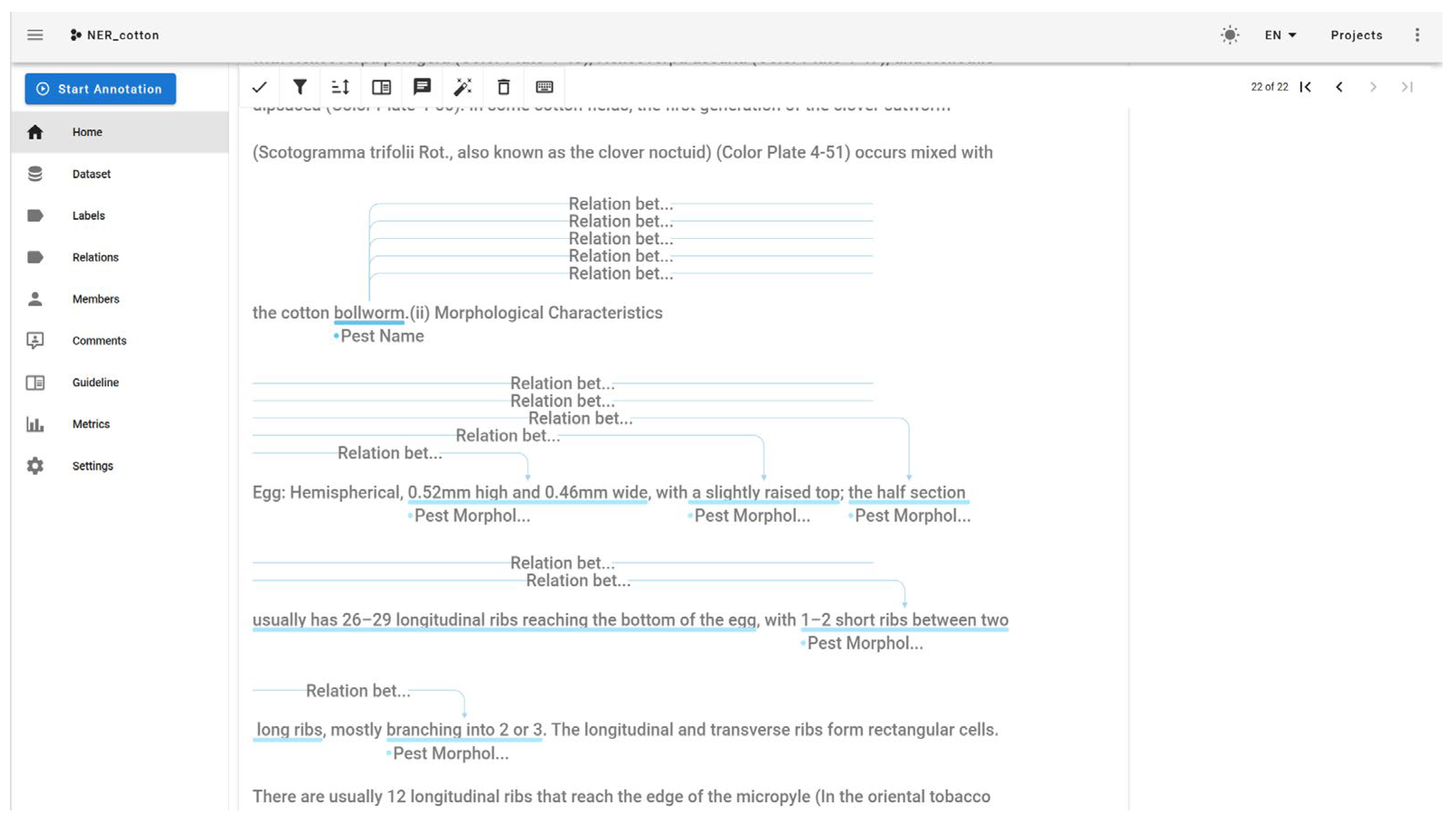
Task: Open the three-dot more options menu
Action: point(1417,35)
